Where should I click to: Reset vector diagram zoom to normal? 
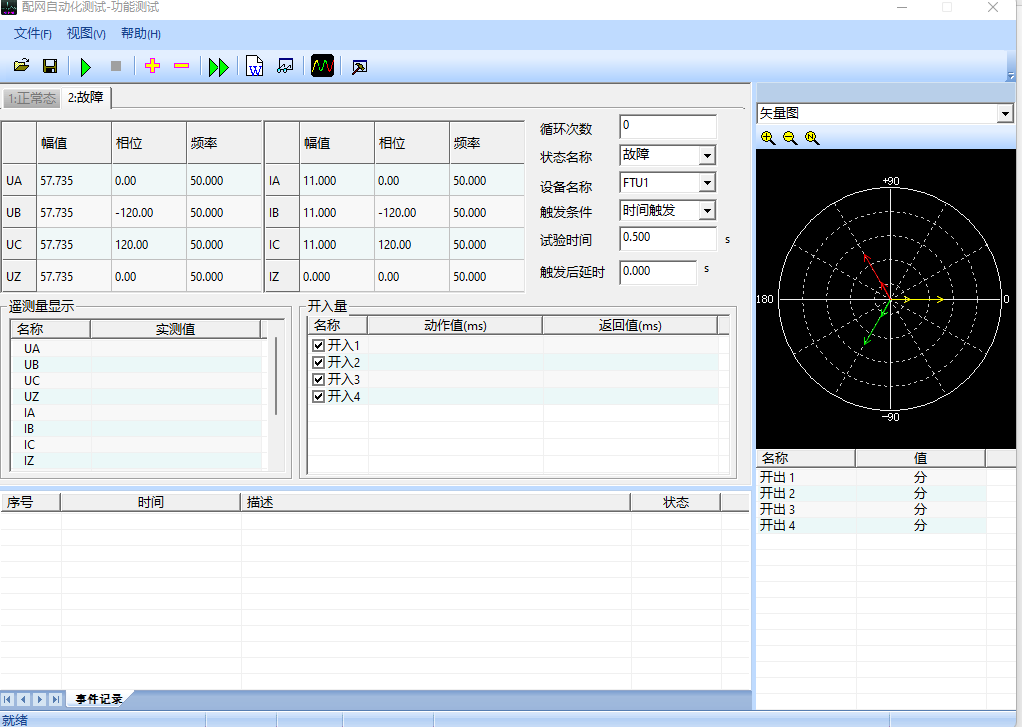812,138
